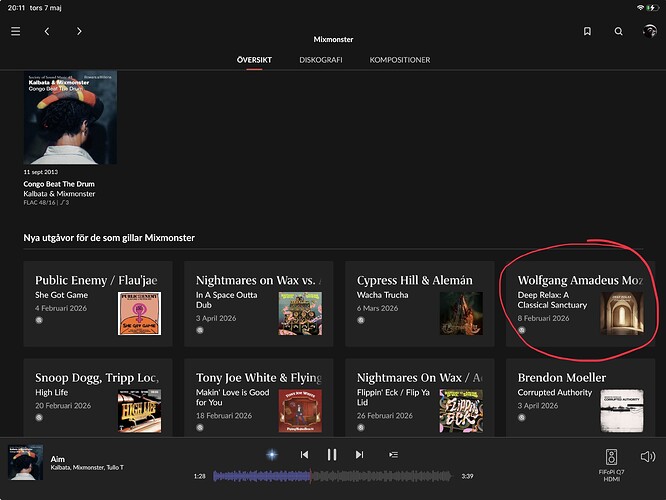Open Corrupted Authority cover art
The width and height of the screenshot is (666, 500).
tap(622, 411)
